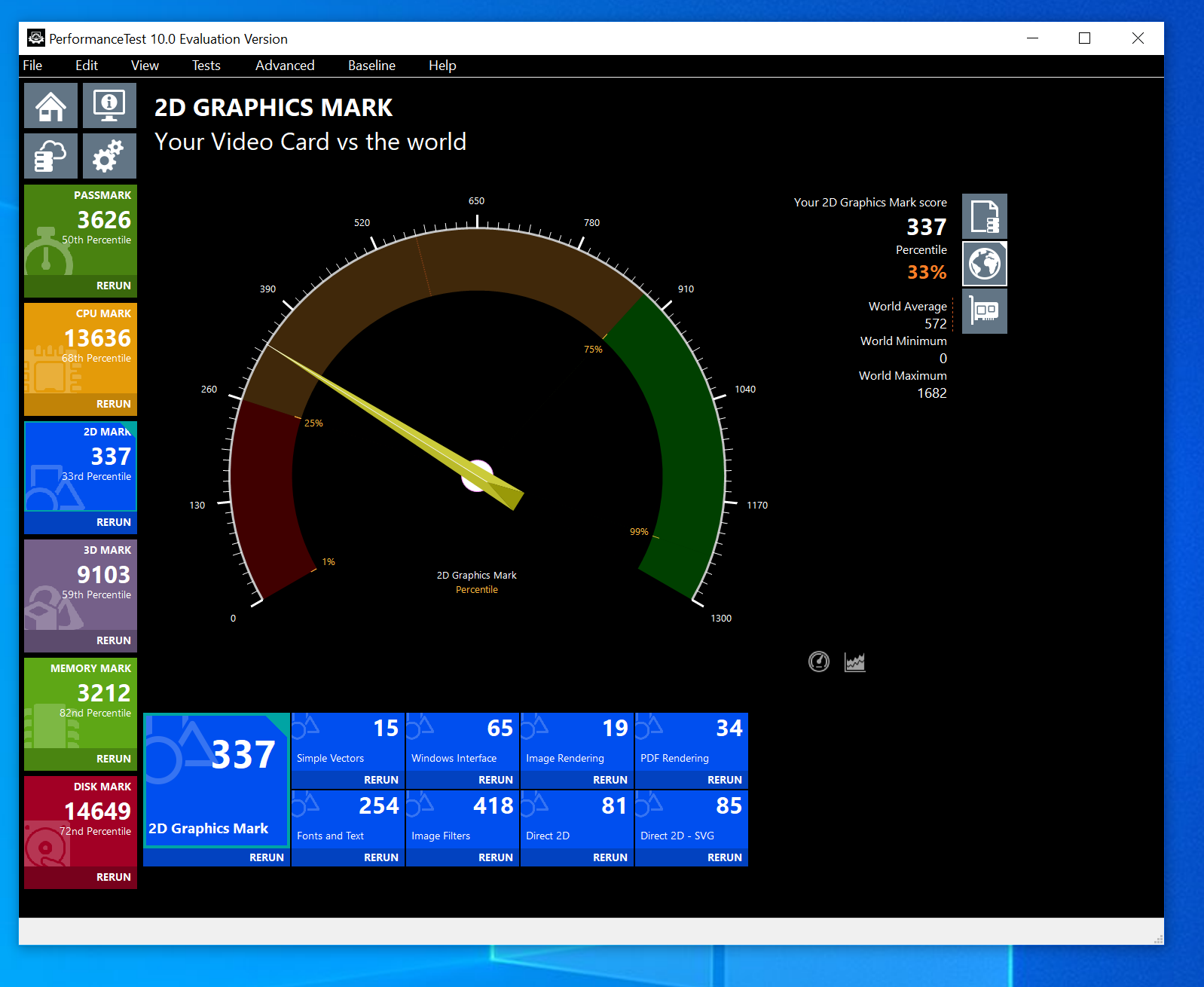Rerun the PassMark overall test
Image resolution: width=1204 pixels, height=987 pixels.
[x=114, y=286]
